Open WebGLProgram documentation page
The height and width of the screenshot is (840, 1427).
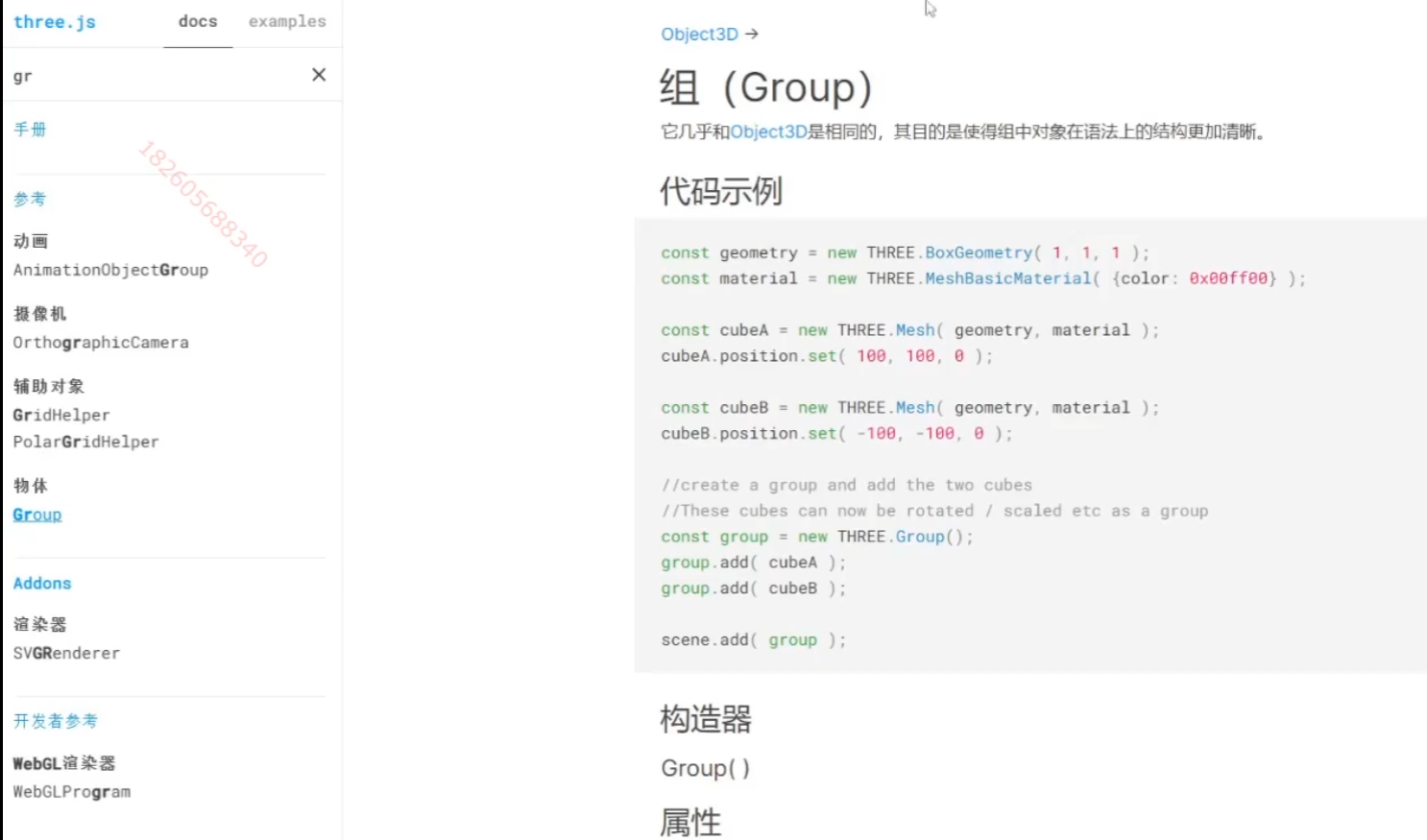pos(72,792)
